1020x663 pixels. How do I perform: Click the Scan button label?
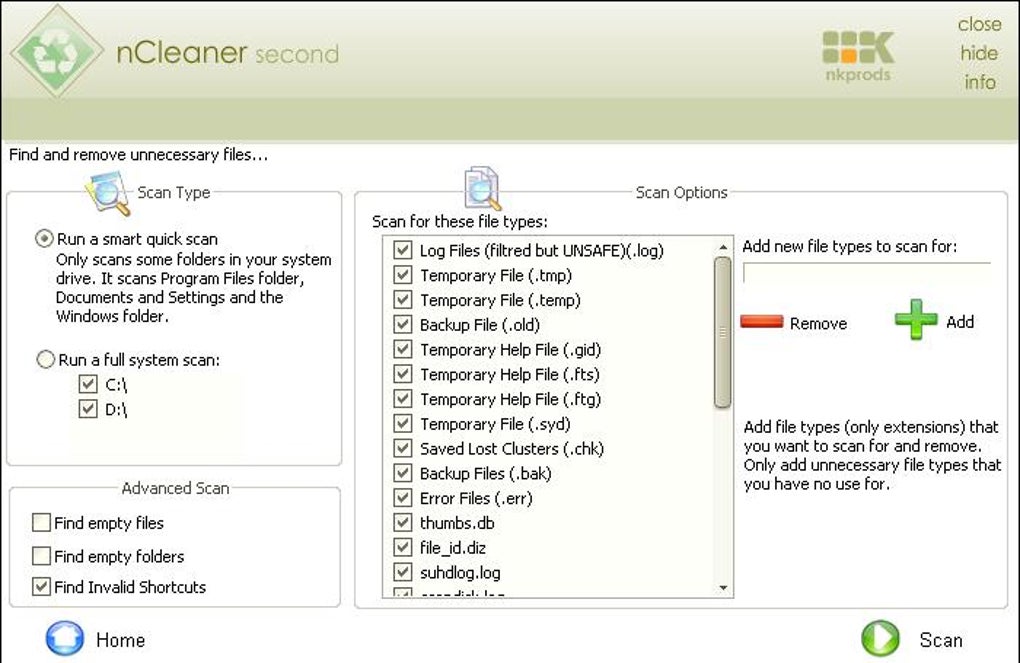point(941,640)
